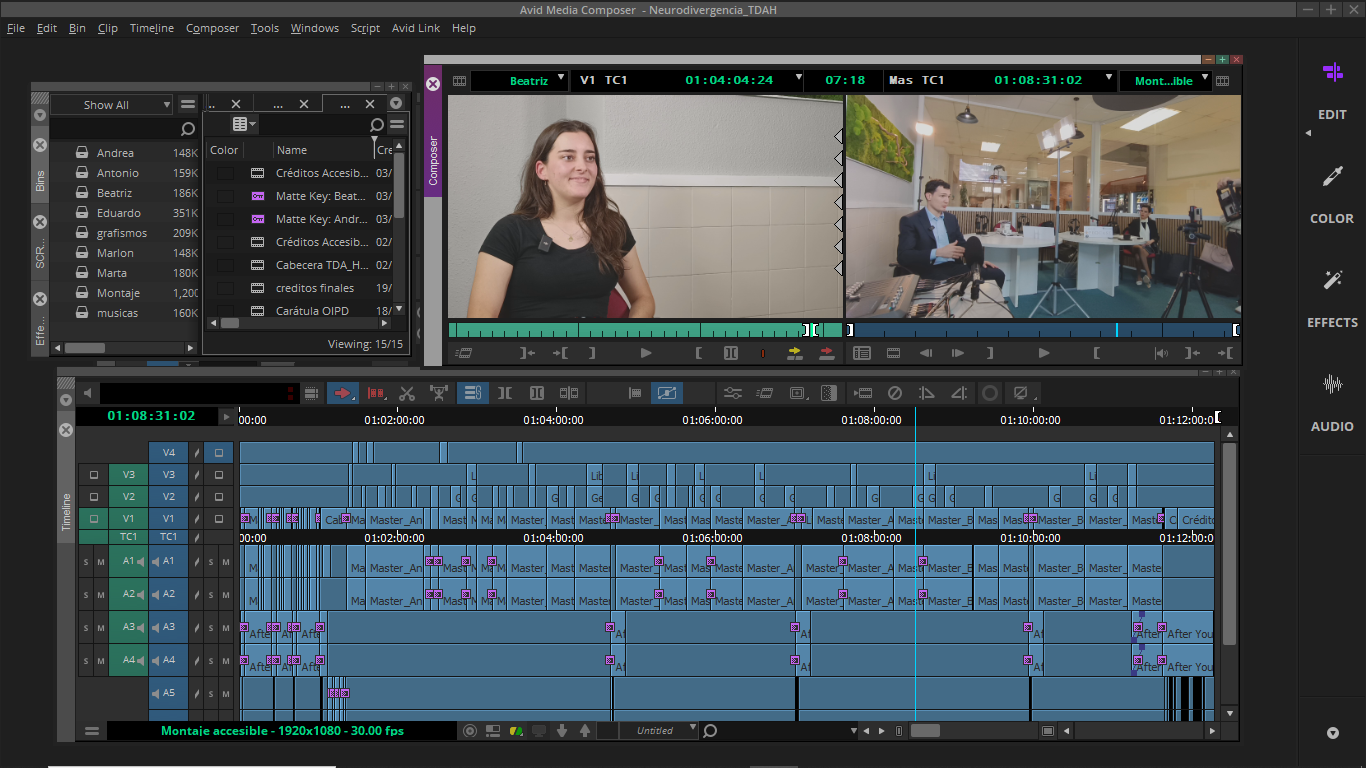Open the Mont...ible sequence name dropdown
This screenshot has height=768, width=1366.
[1205, 79]
